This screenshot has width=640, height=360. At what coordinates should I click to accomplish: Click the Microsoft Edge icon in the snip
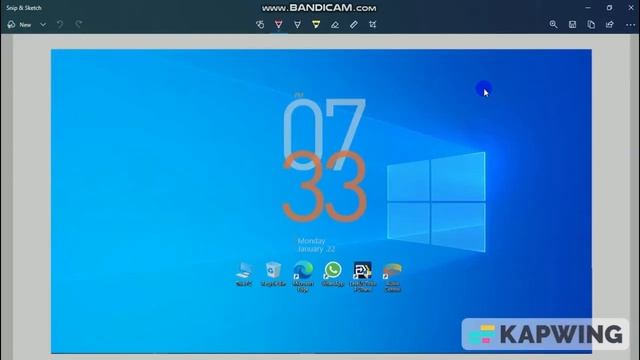tap(303, 276)
